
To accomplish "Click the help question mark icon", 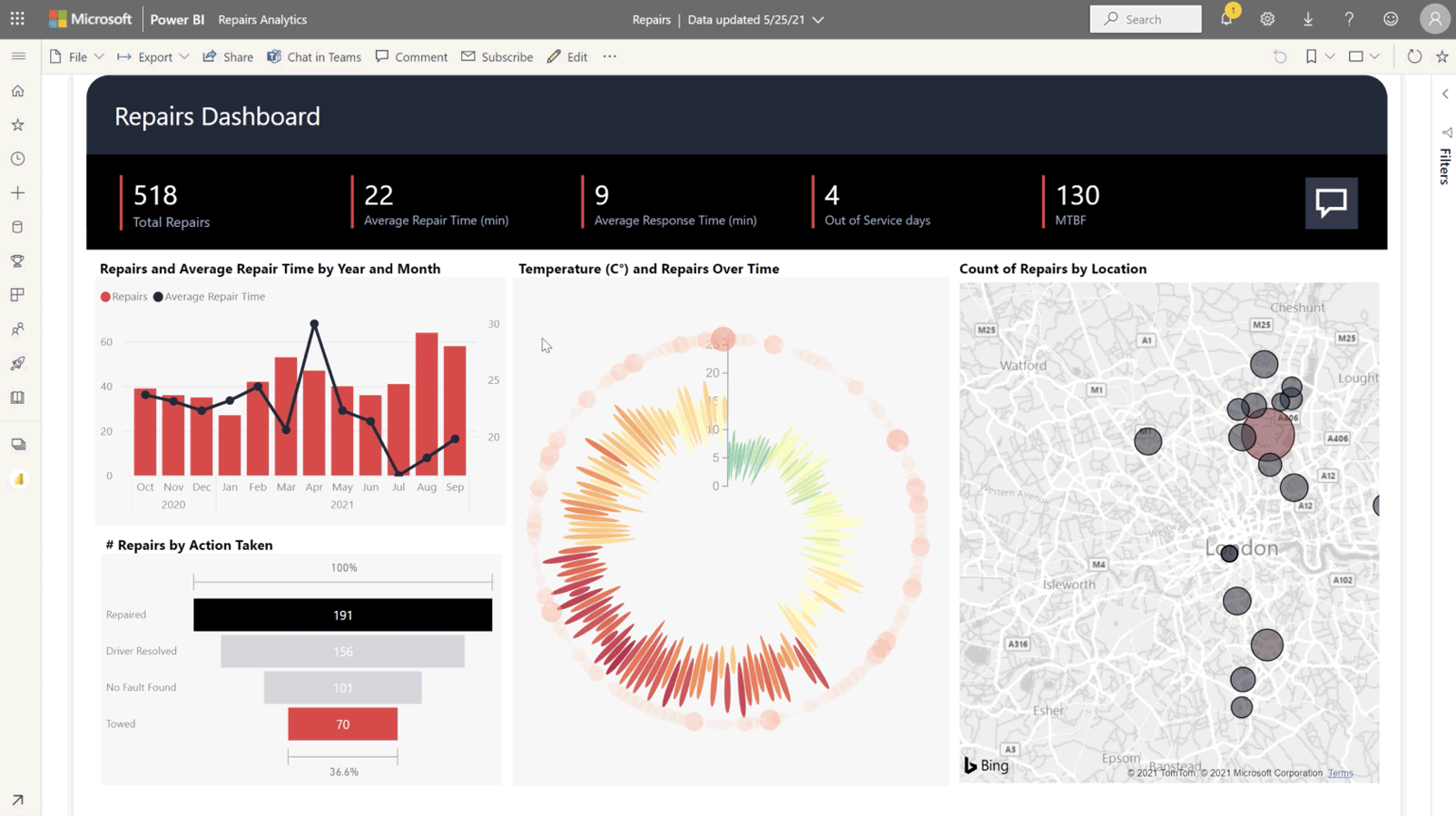I will (1349, 19).
